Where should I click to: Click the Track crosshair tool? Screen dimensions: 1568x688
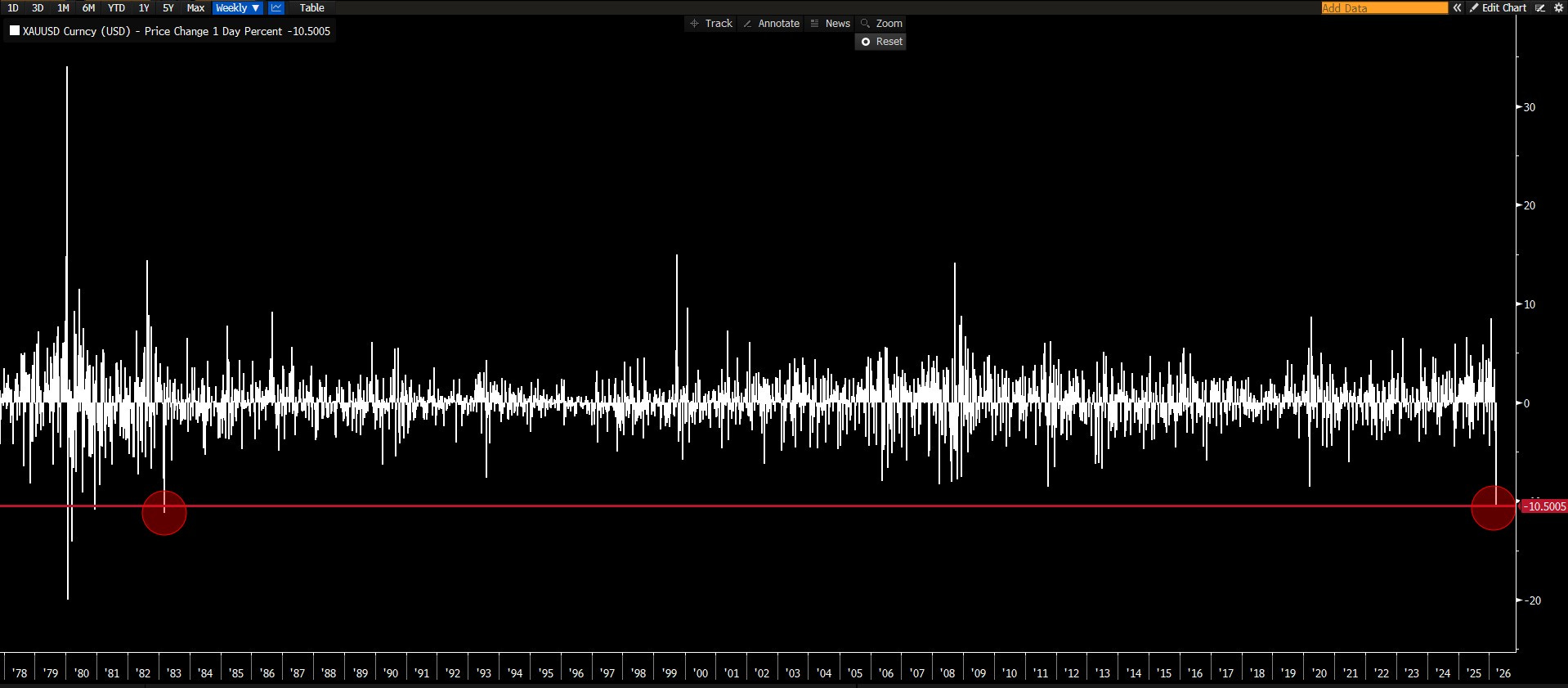pos(710,24)
